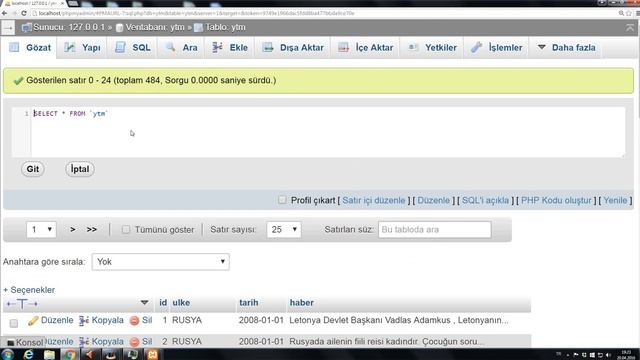Screen dimensions: 640x360
Task: Click the column options down-triangle in table header
Action: 144,302
